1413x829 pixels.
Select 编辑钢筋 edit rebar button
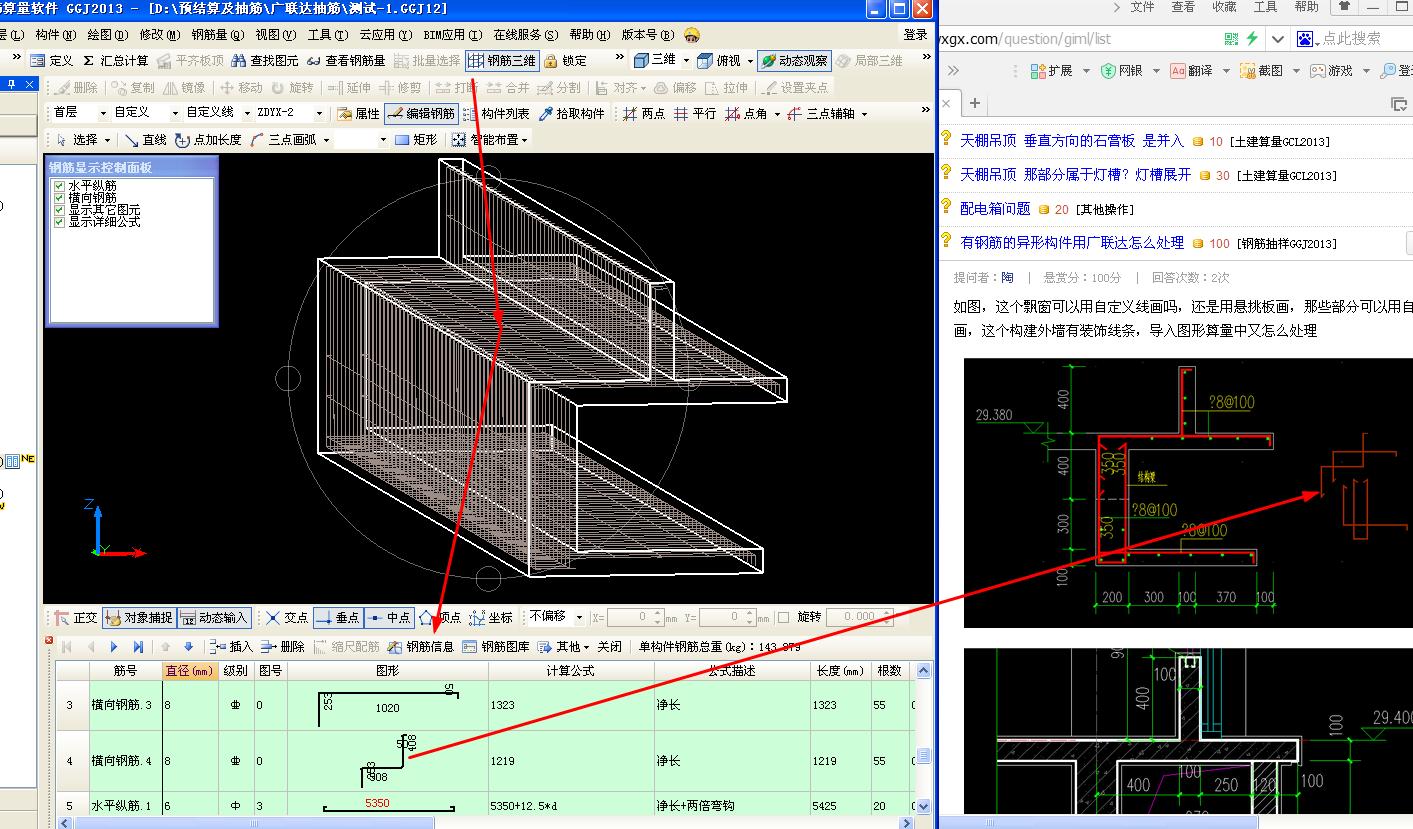pos(421,113)
